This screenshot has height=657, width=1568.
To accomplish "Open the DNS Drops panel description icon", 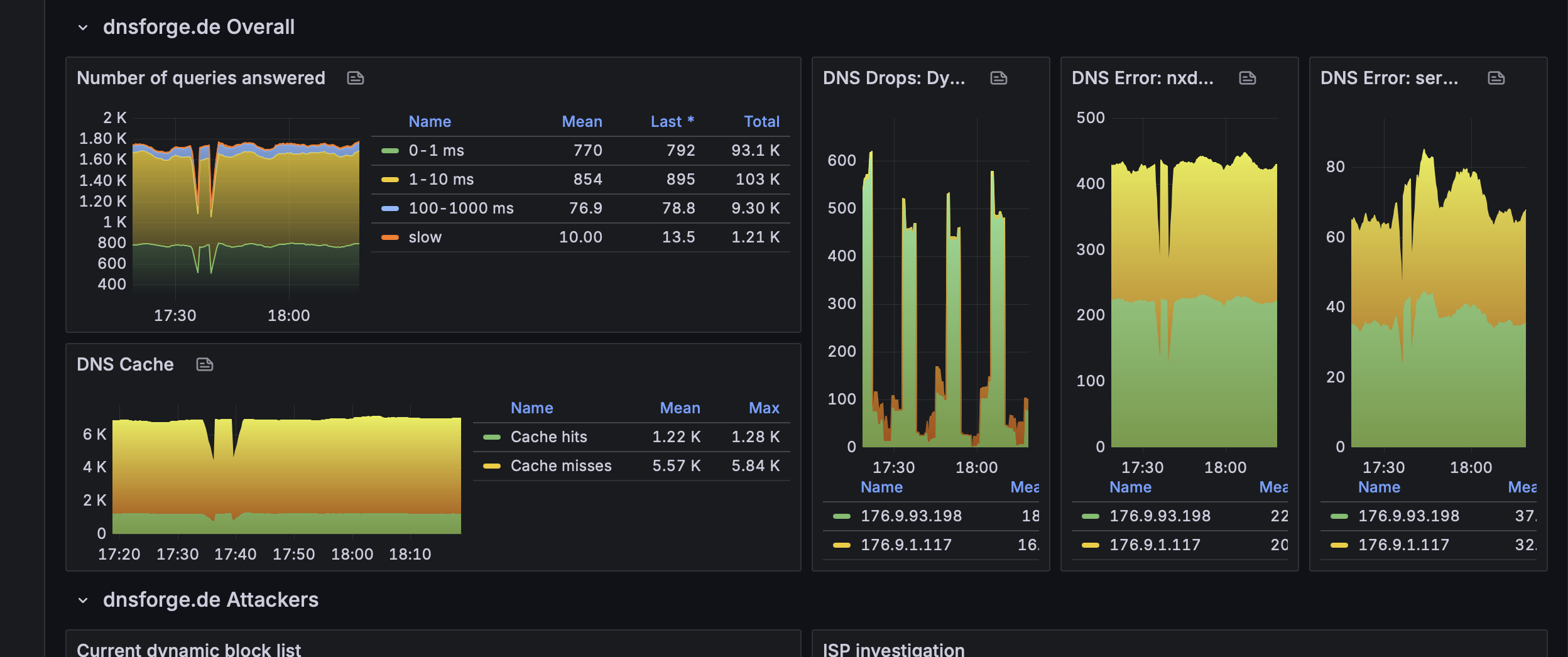I will point(999,78).
